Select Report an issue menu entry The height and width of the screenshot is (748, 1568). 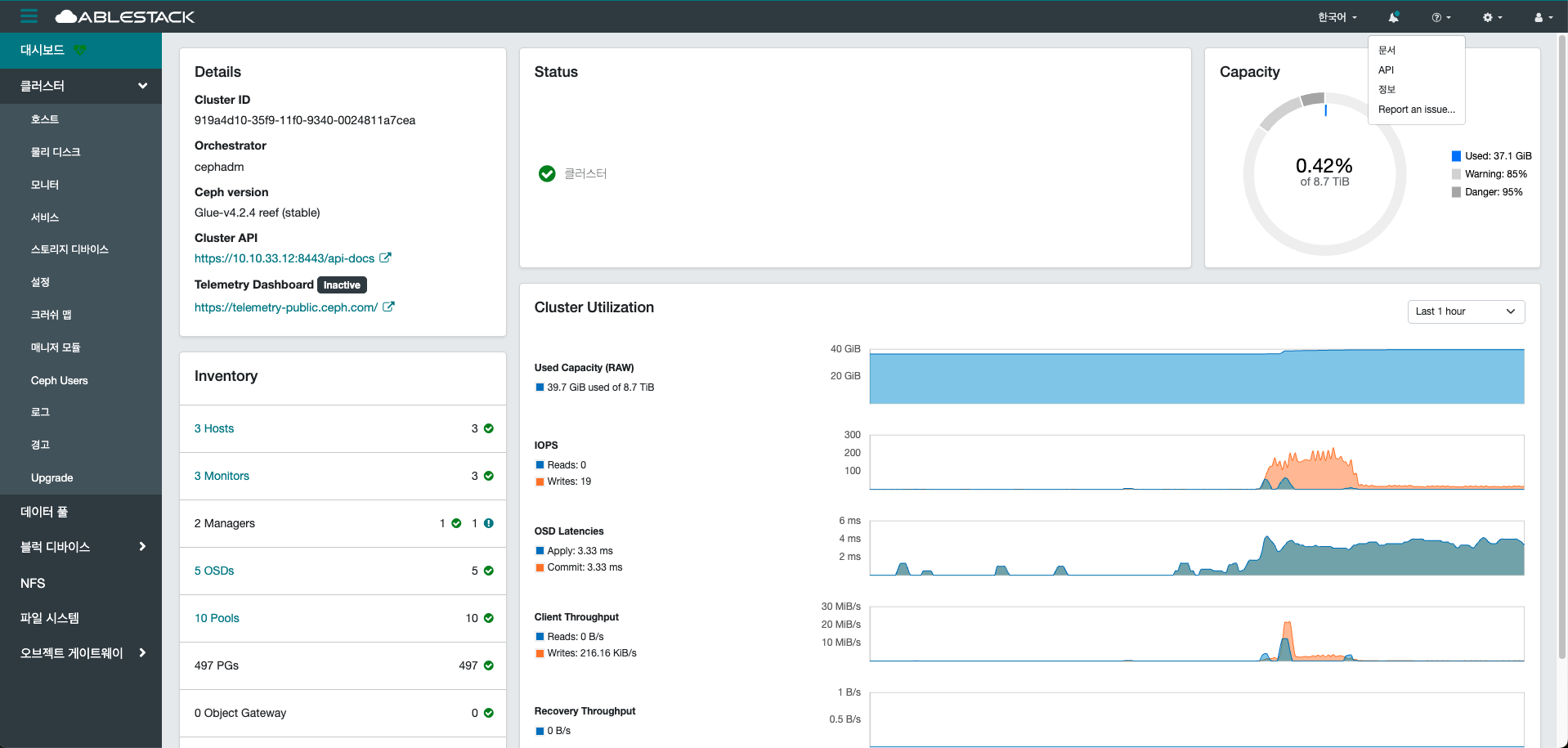pos(1416,110)
